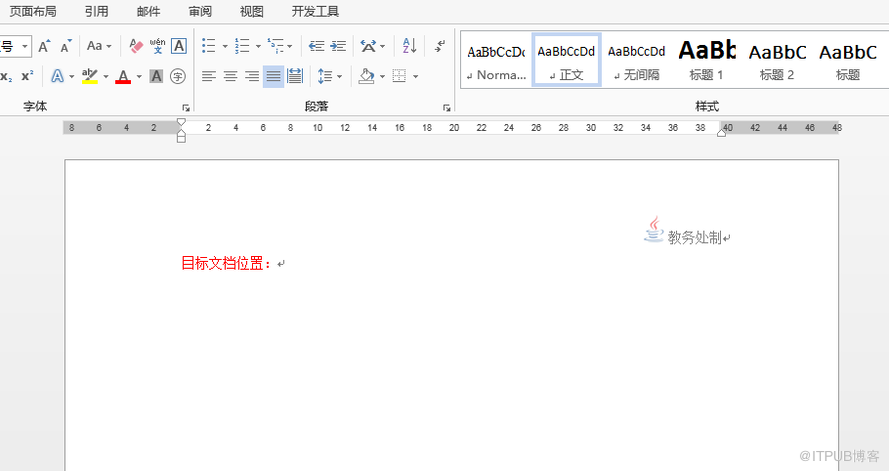Open the Change Case Aa dropdown
This screenshot has width=889, height=471.
click(x=108, y=46)
